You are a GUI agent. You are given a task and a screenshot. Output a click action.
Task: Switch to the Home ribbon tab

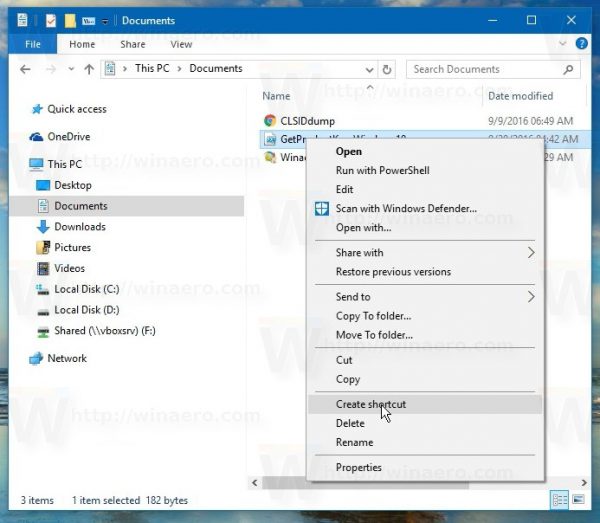[x=82, y=44]
